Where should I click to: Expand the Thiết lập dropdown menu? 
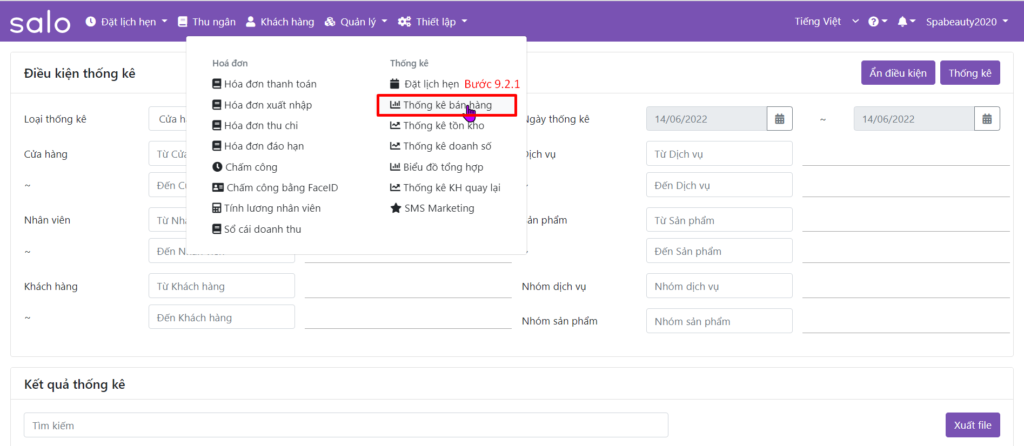(432, 22)
